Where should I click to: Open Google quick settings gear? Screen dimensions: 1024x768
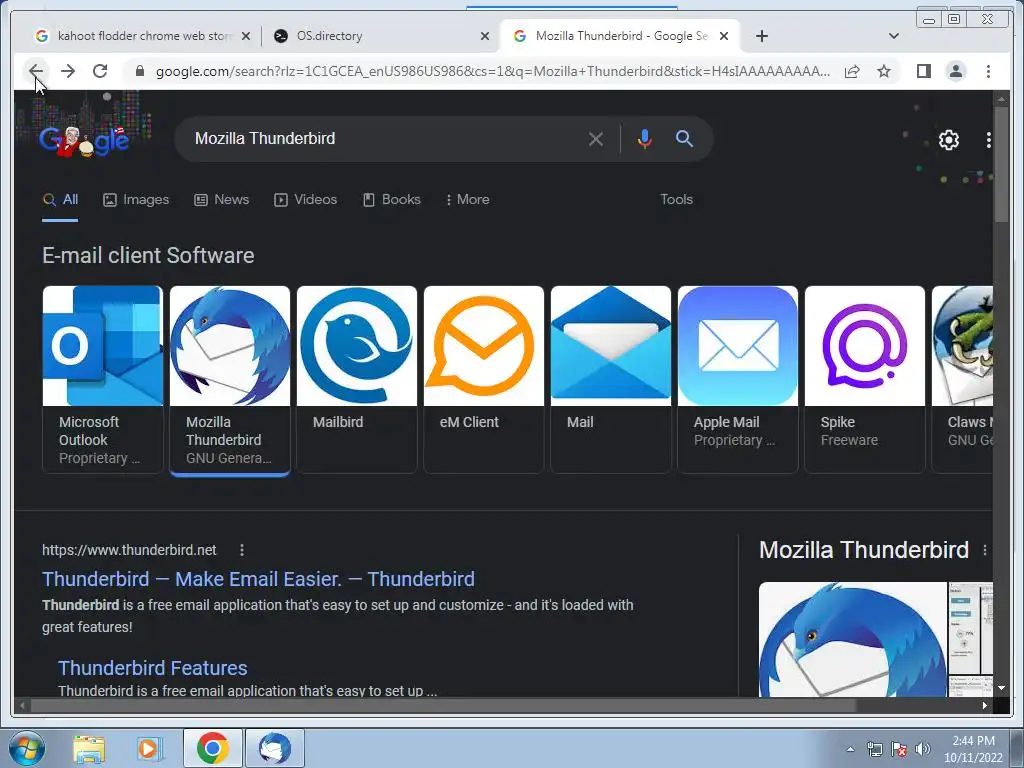pos(948,139)
